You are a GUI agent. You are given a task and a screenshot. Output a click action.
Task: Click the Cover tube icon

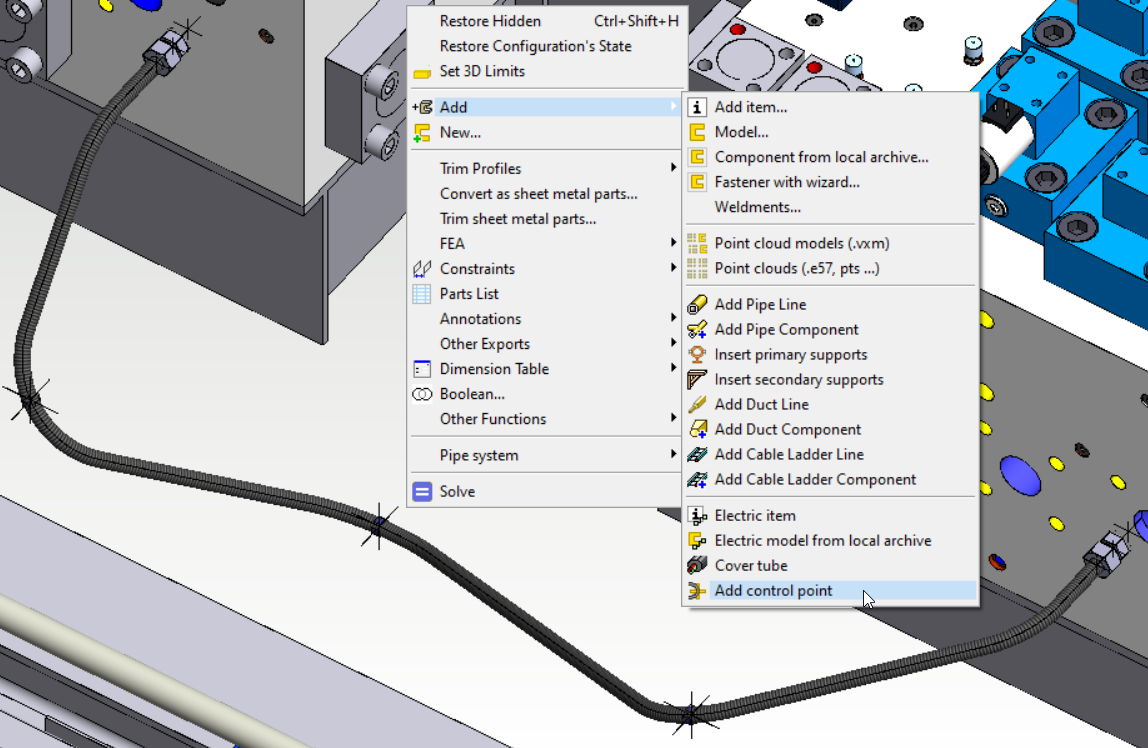coord(697,565)
